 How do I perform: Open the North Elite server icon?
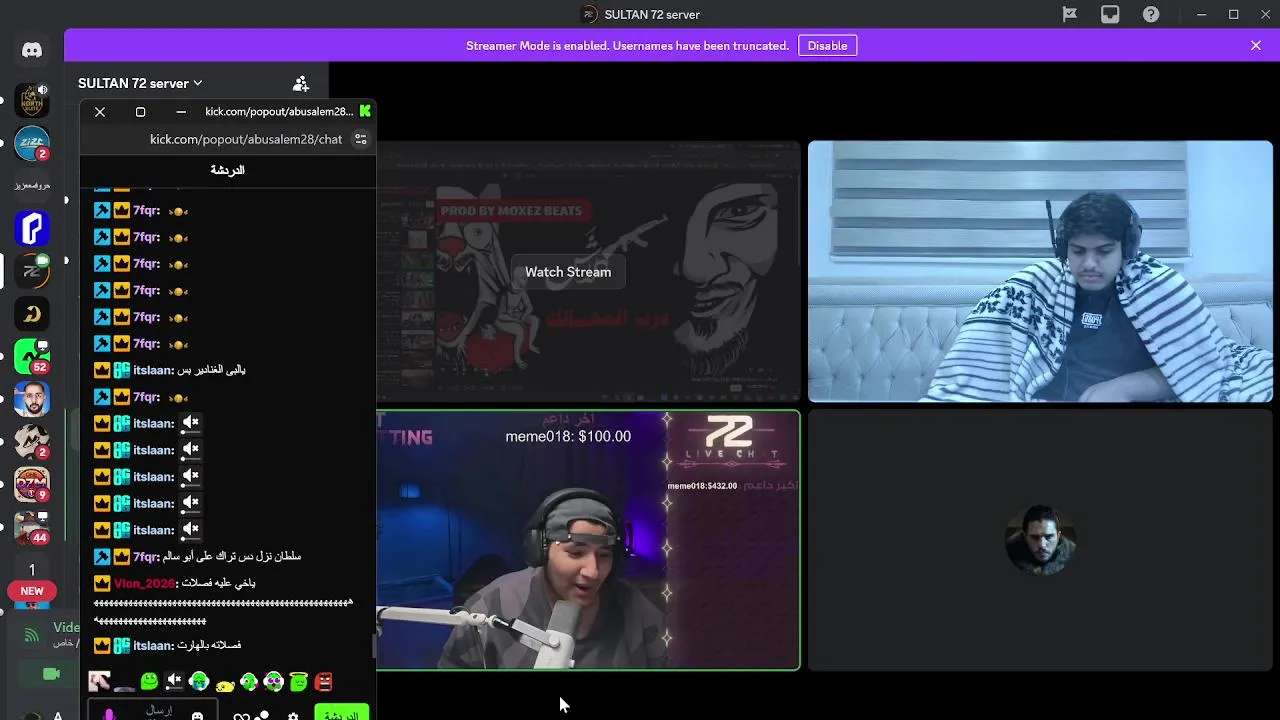32,101
